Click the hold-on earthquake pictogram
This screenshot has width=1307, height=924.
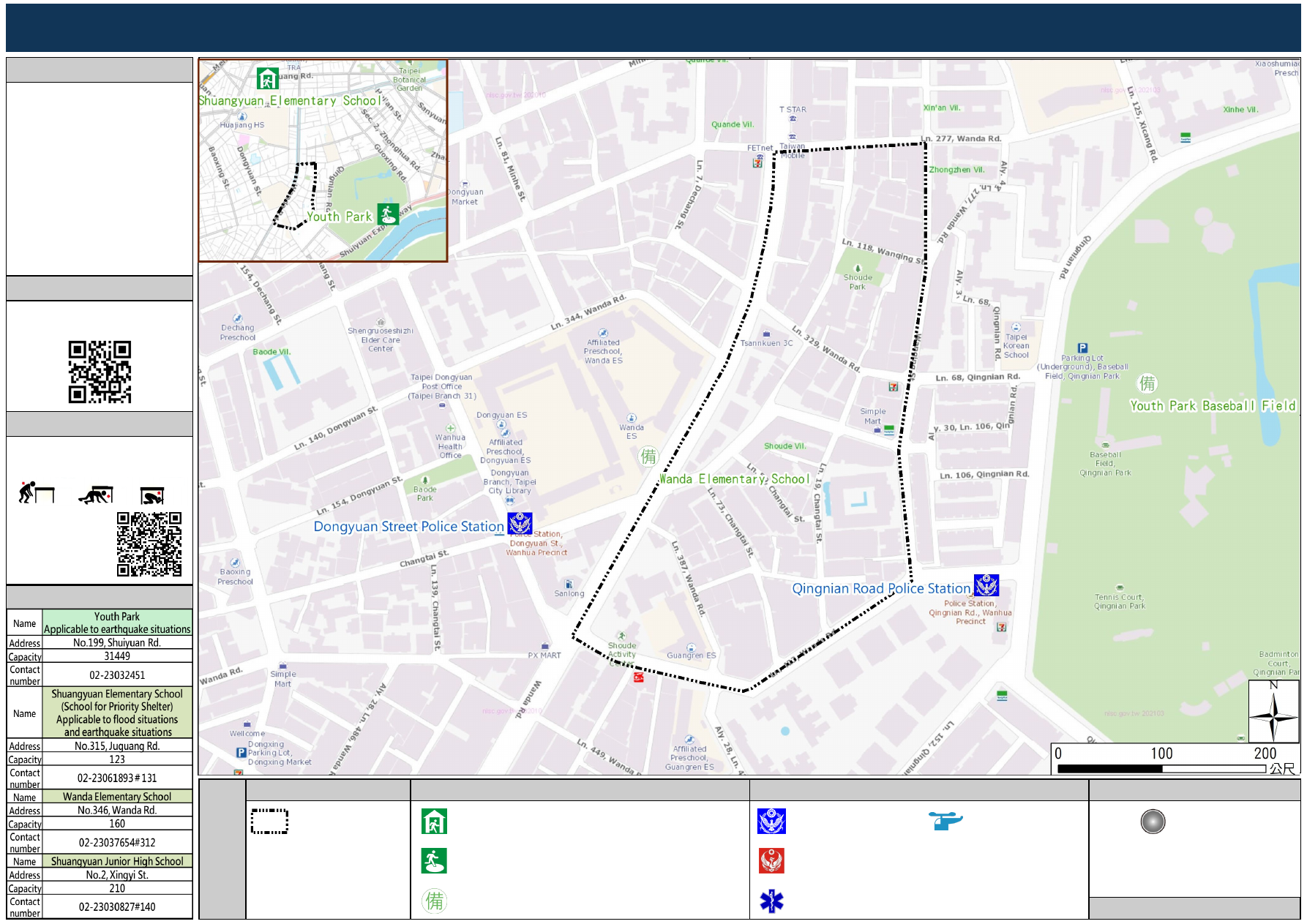point(152,496)
